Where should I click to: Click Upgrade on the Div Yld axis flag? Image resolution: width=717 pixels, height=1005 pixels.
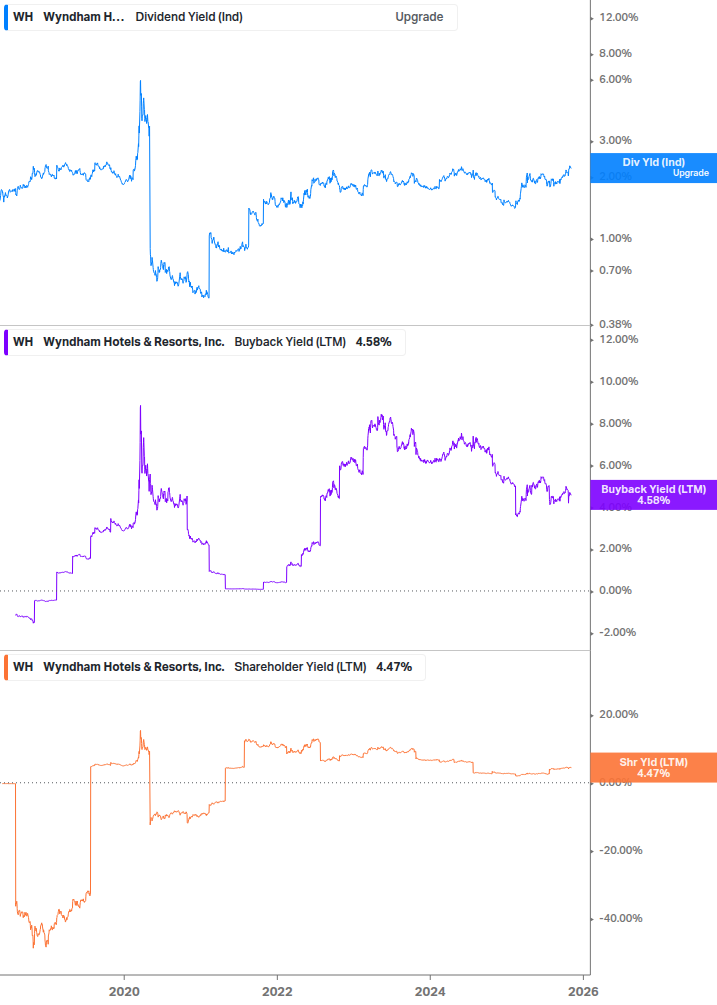[691, 171]
